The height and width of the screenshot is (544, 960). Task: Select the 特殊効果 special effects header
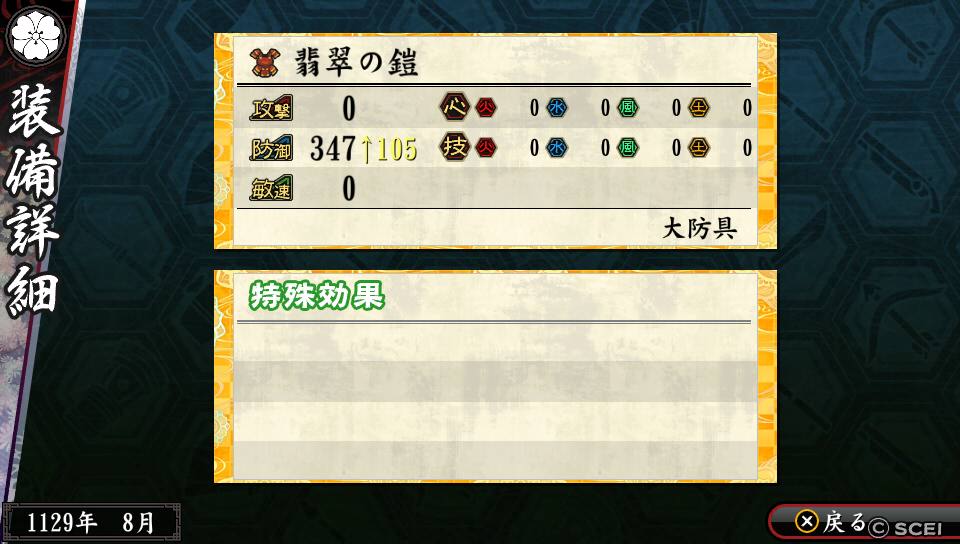(317, 296)
